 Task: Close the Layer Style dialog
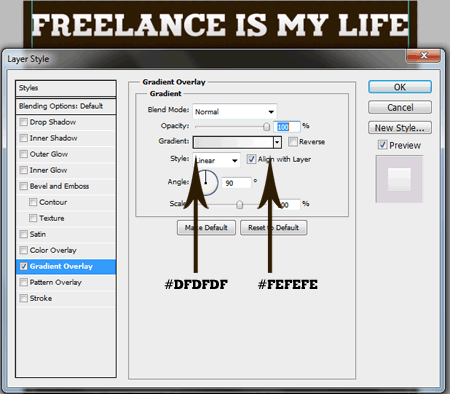click(x=423, y=56)
